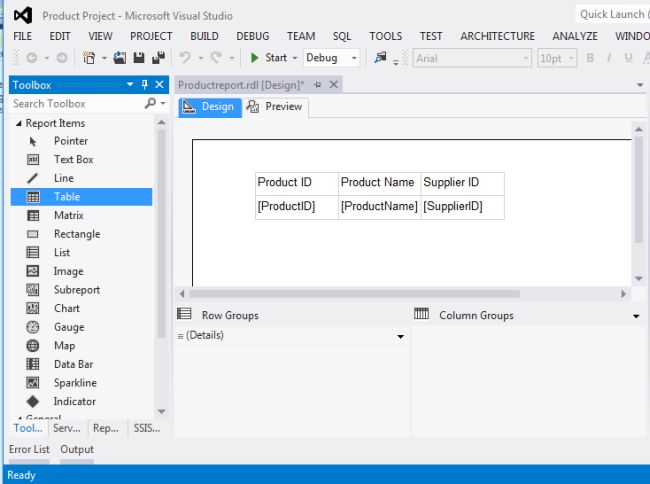Add a Sparkline from the Toolbox
This screenshot has height=484, width=650.
74,383
